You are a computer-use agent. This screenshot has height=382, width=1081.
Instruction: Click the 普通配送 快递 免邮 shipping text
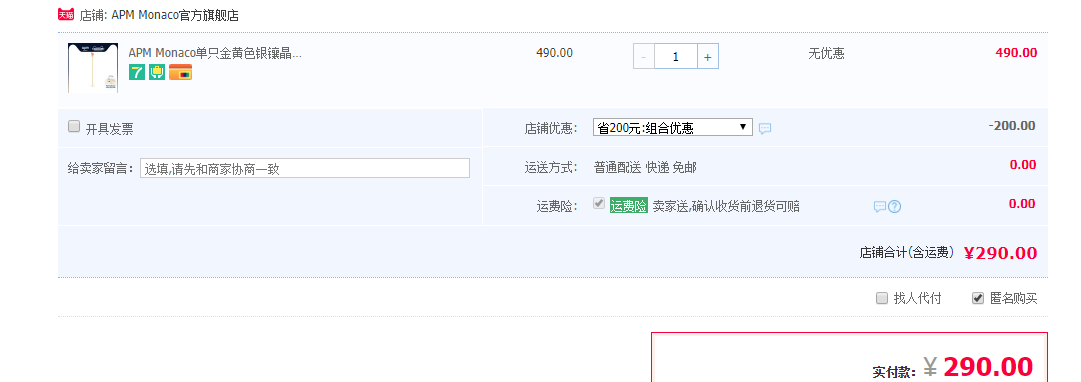[645, 168]
